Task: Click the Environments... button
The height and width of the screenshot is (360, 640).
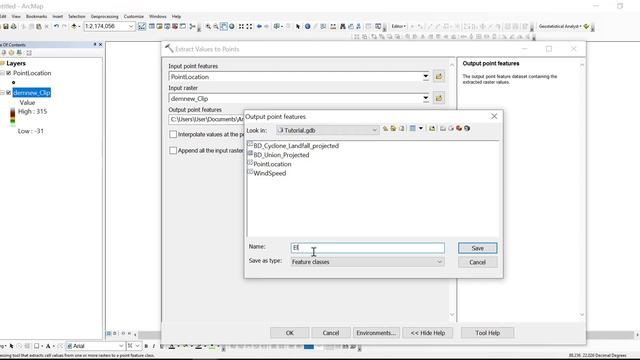Action: click(376, 333)
